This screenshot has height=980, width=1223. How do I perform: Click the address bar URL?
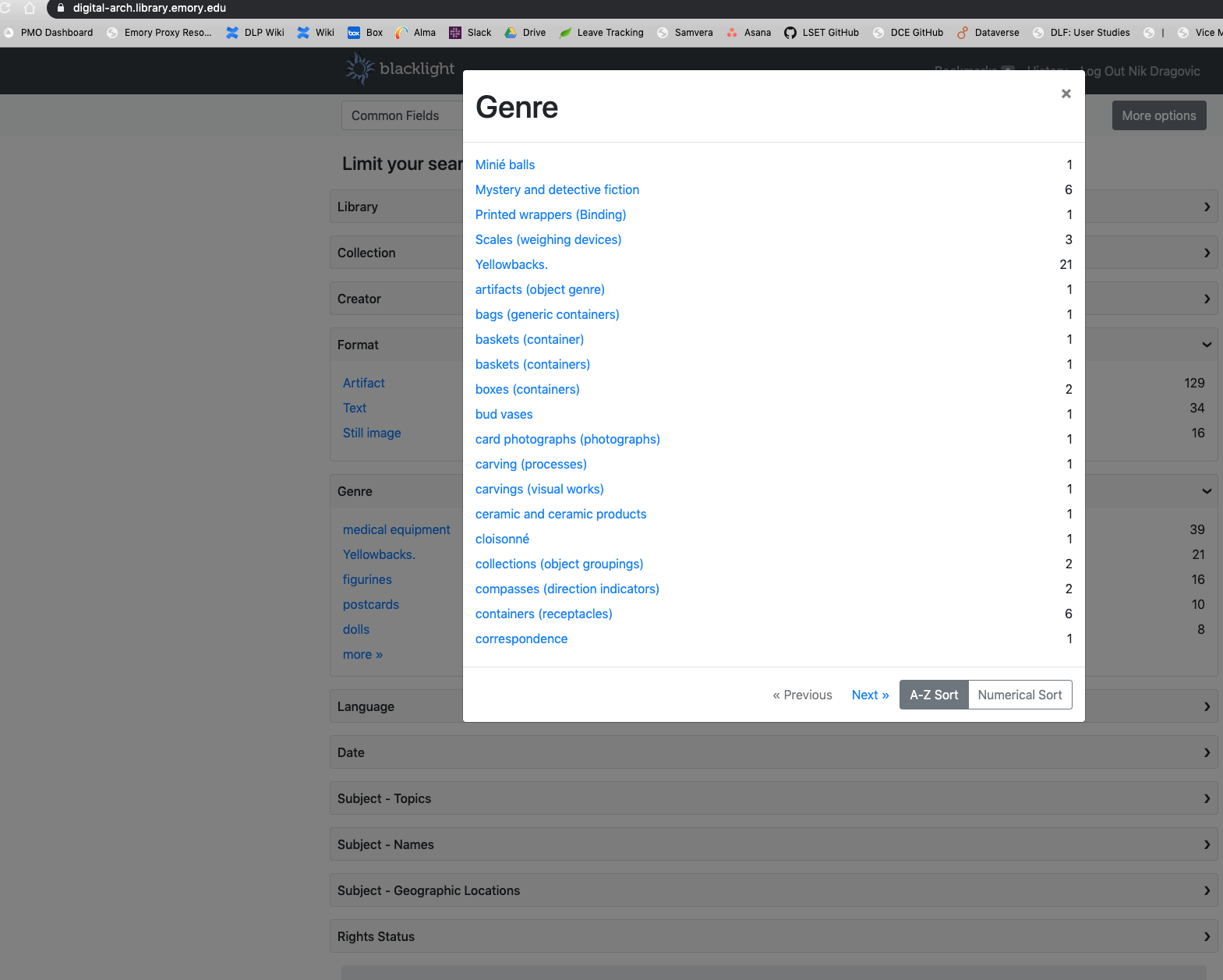coord(150,8)
